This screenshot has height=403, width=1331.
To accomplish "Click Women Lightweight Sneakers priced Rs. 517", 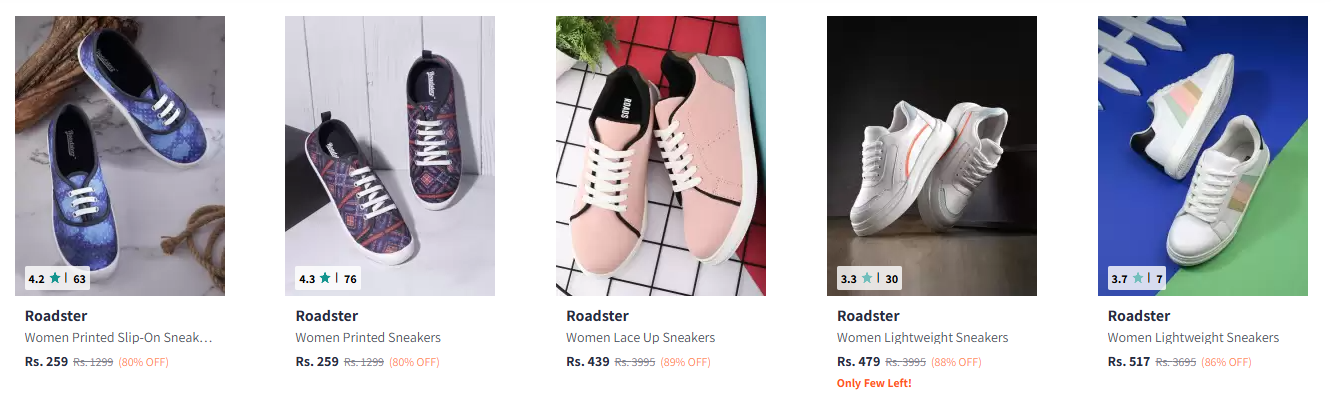I will (1193, 338).
